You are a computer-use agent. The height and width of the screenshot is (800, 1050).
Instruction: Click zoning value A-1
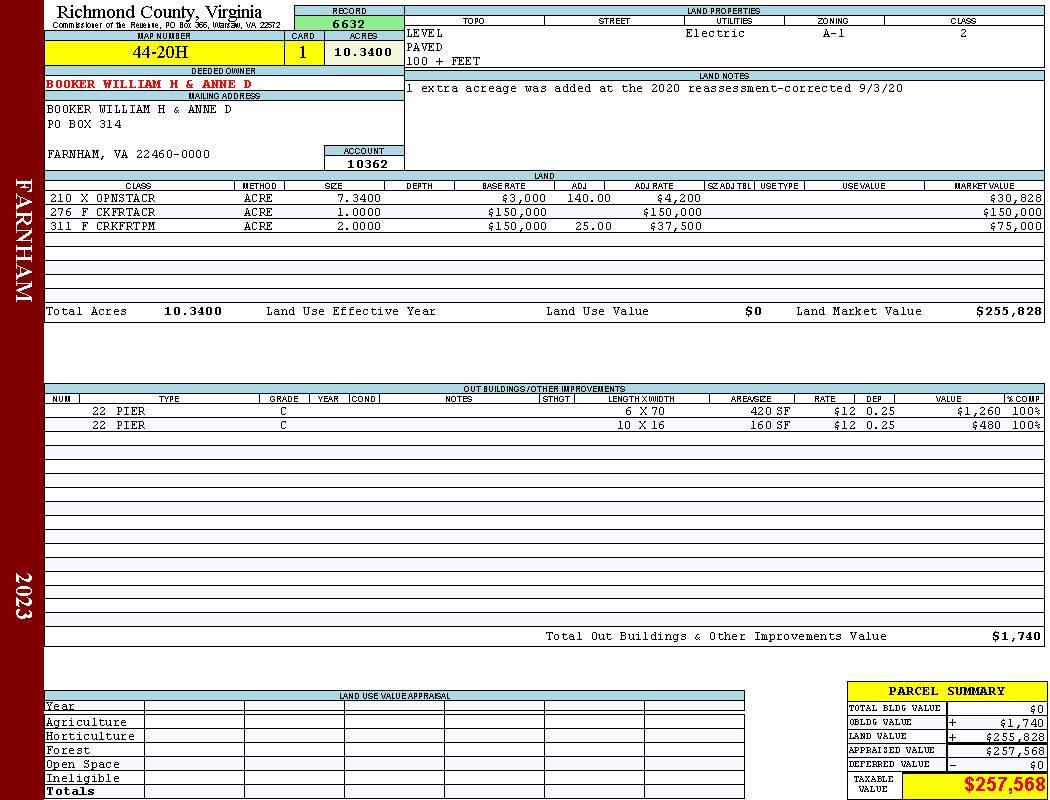[834, 33]
